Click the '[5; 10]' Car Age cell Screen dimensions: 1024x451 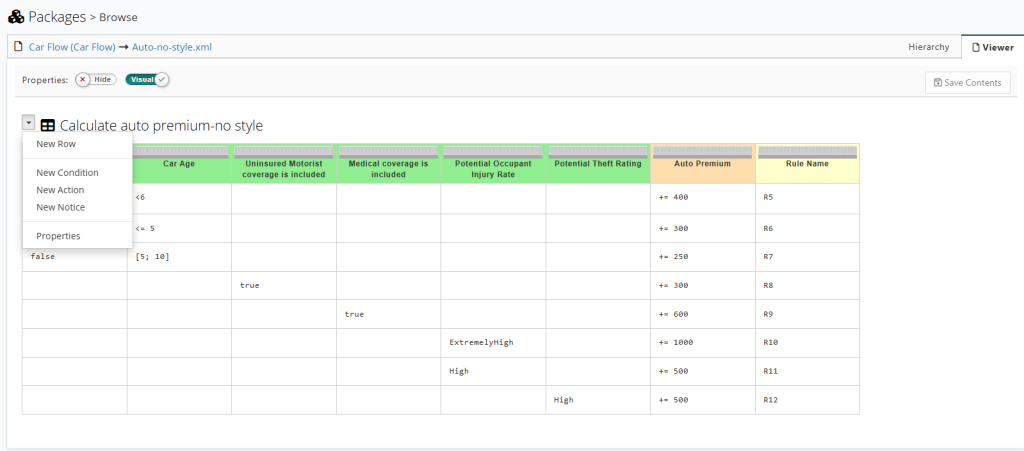[180, 257]
